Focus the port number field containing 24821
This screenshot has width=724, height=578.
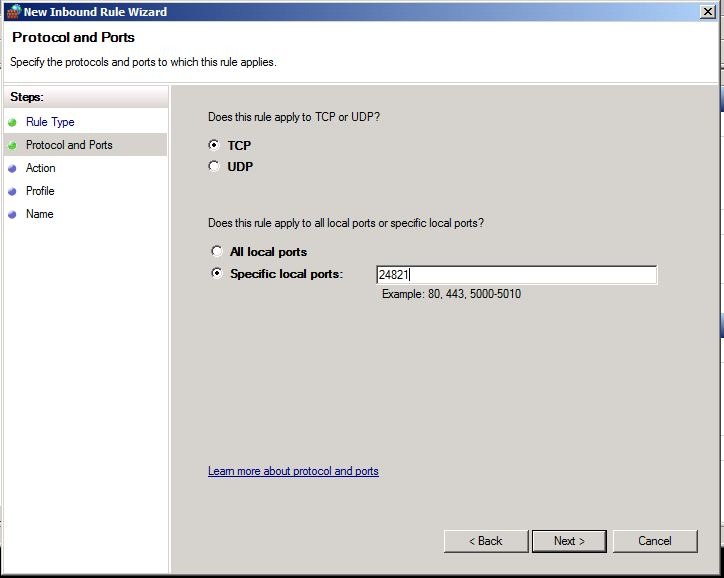point(516,275)
